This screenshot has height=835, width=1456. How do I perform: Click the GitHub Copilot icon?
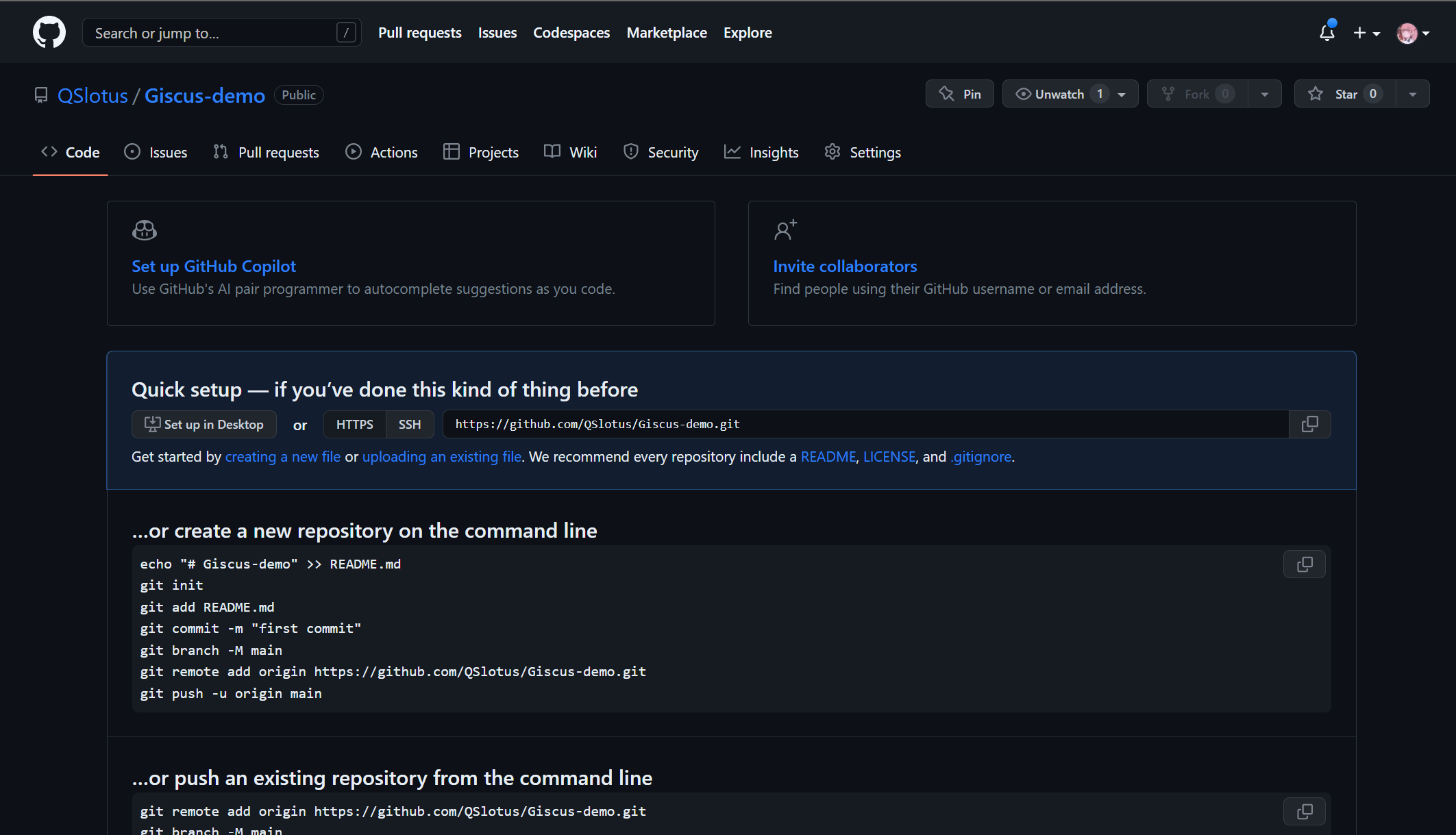click(x=145, y=230)
